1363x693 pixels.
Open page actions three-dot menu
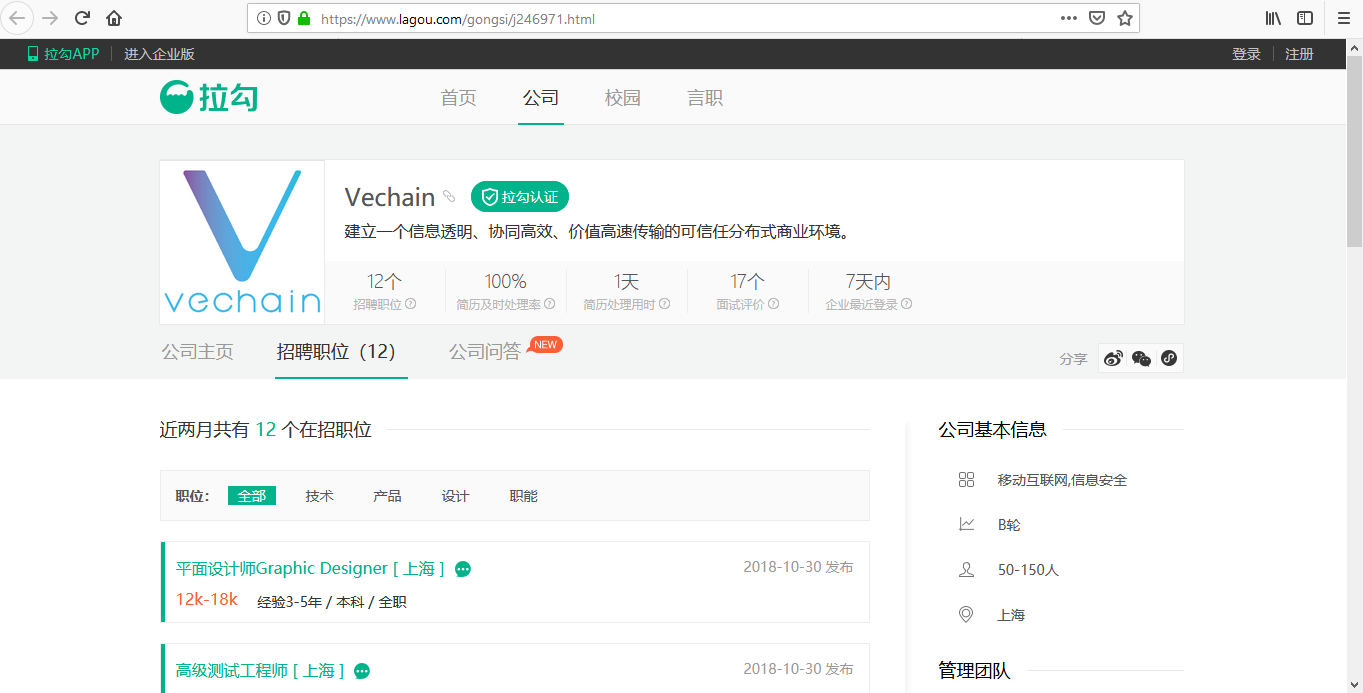click(1069, 18)
